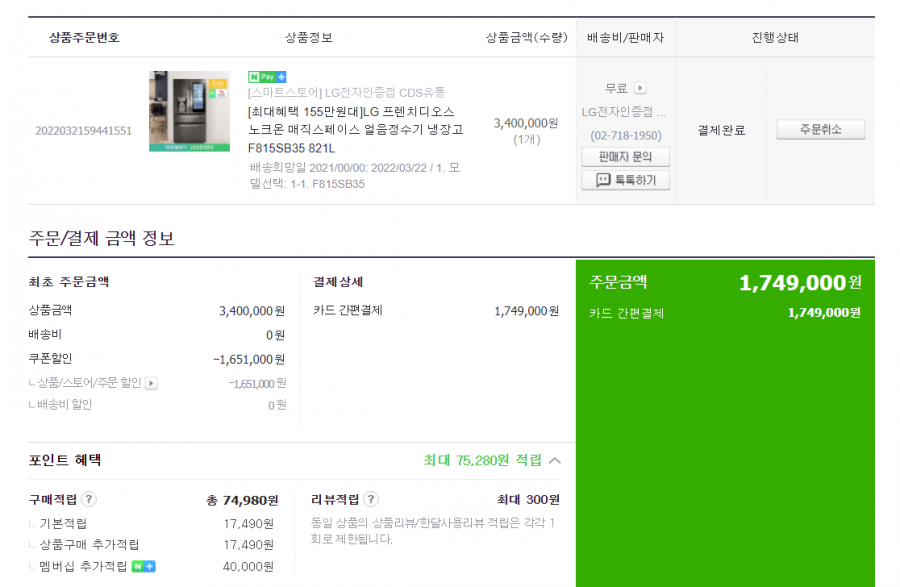Collapse the 포인트 혜택 section chevron
Viewport: 900px width, 587px height.
554,460
